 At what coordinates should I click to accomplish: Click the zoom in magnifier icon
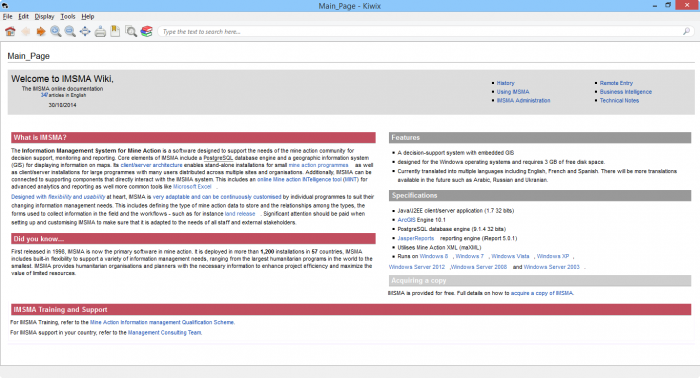(56, 31)
